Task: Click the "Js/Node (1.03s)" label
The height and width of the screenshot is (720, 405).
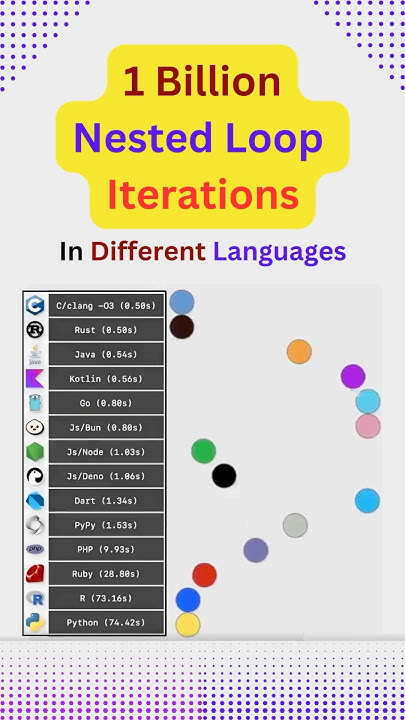Action: [106, 452]
